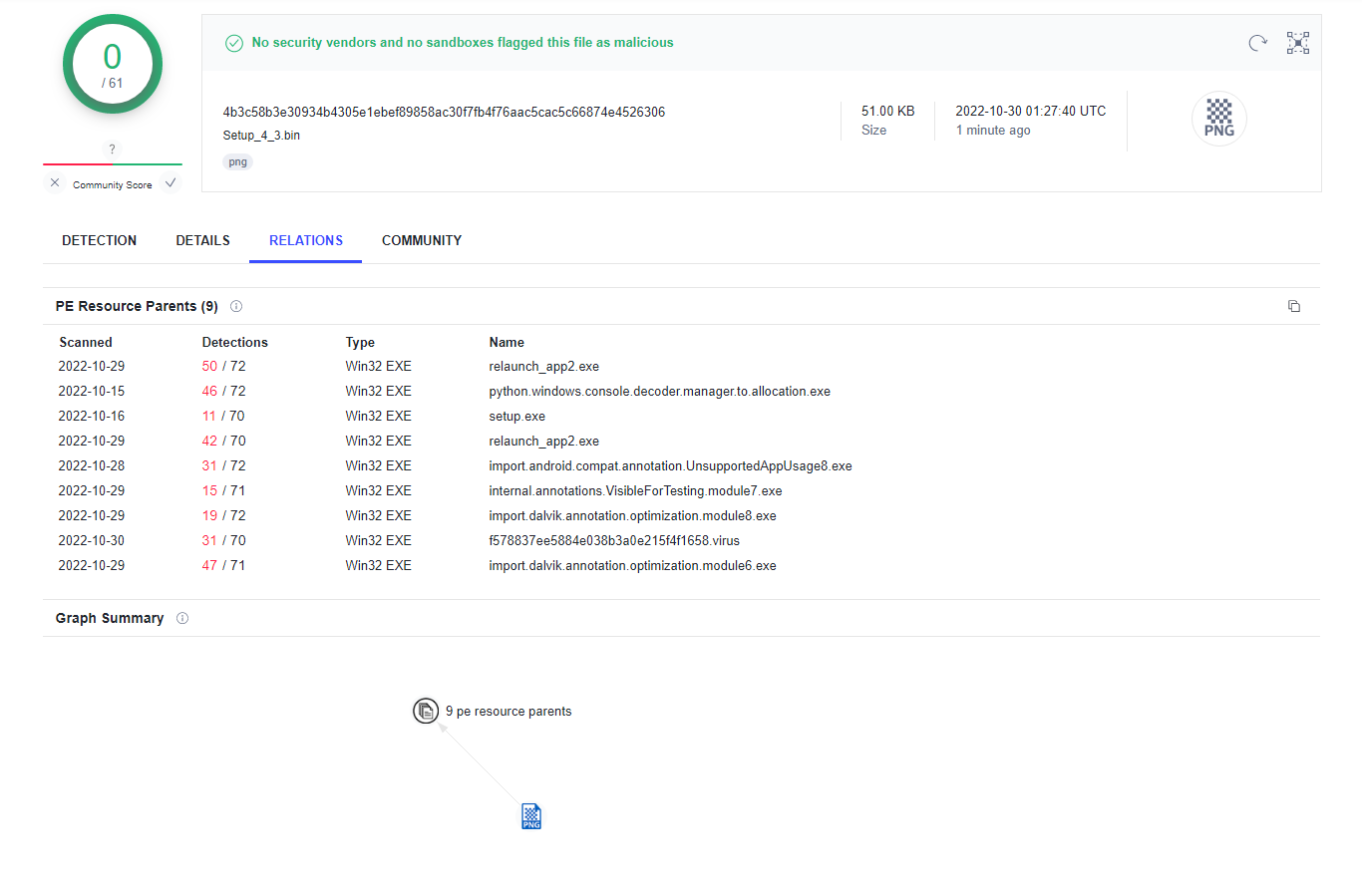Click the no security vendors flagged message
Image resolution: width=1362 pixels, height=896 pixels.
(x=463, y=43)
